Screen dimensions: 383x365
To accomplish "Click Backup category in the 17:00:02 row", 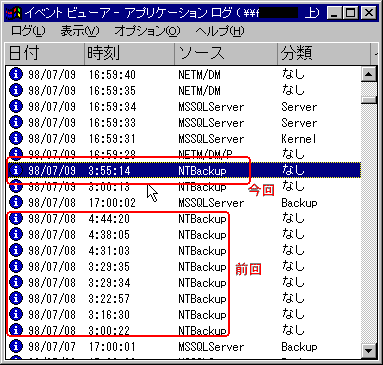I will click(299, 203).
